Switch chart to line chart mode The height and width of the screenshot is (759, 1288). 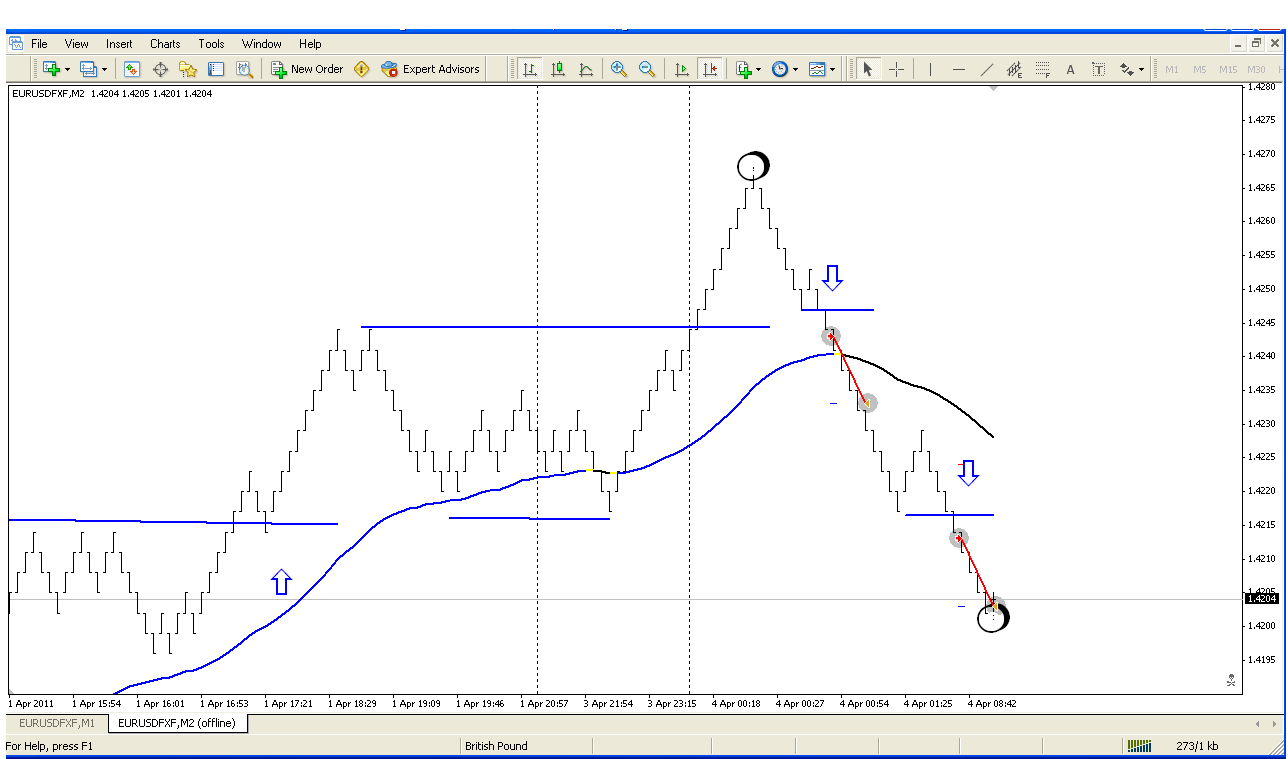click(586, 69)
